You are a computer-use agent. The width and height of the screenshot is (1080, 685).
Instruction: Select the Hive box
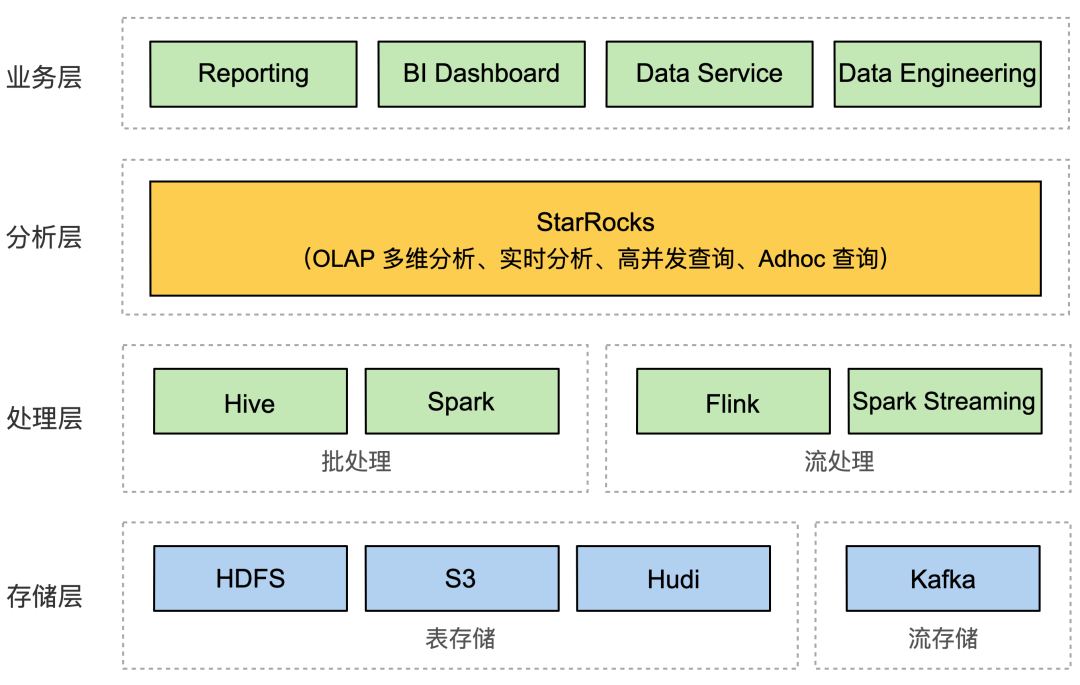[x=251, y=401]
